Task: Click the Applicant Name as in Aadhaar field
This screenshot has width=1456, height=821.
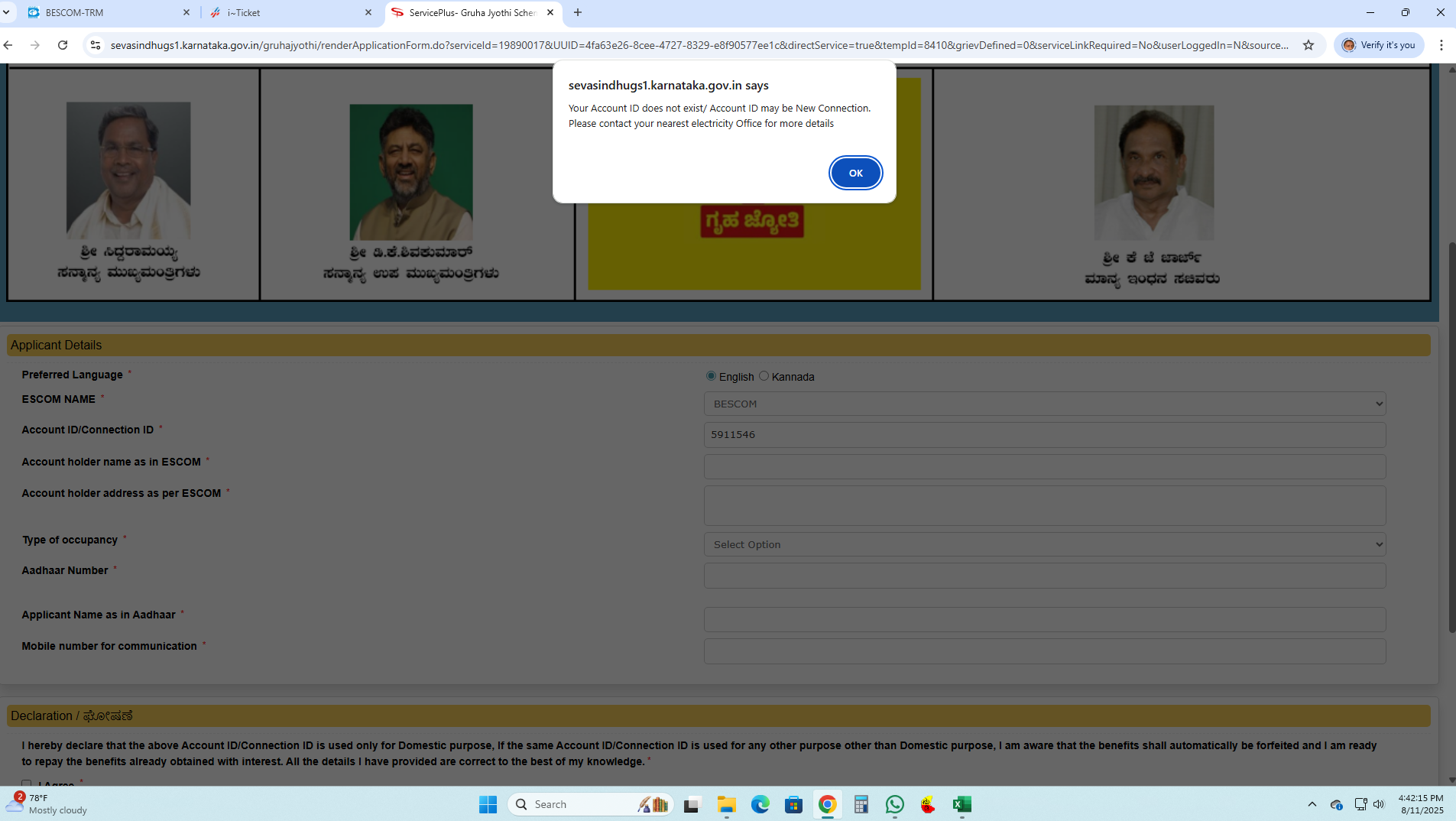Action: coord(1045,619)
